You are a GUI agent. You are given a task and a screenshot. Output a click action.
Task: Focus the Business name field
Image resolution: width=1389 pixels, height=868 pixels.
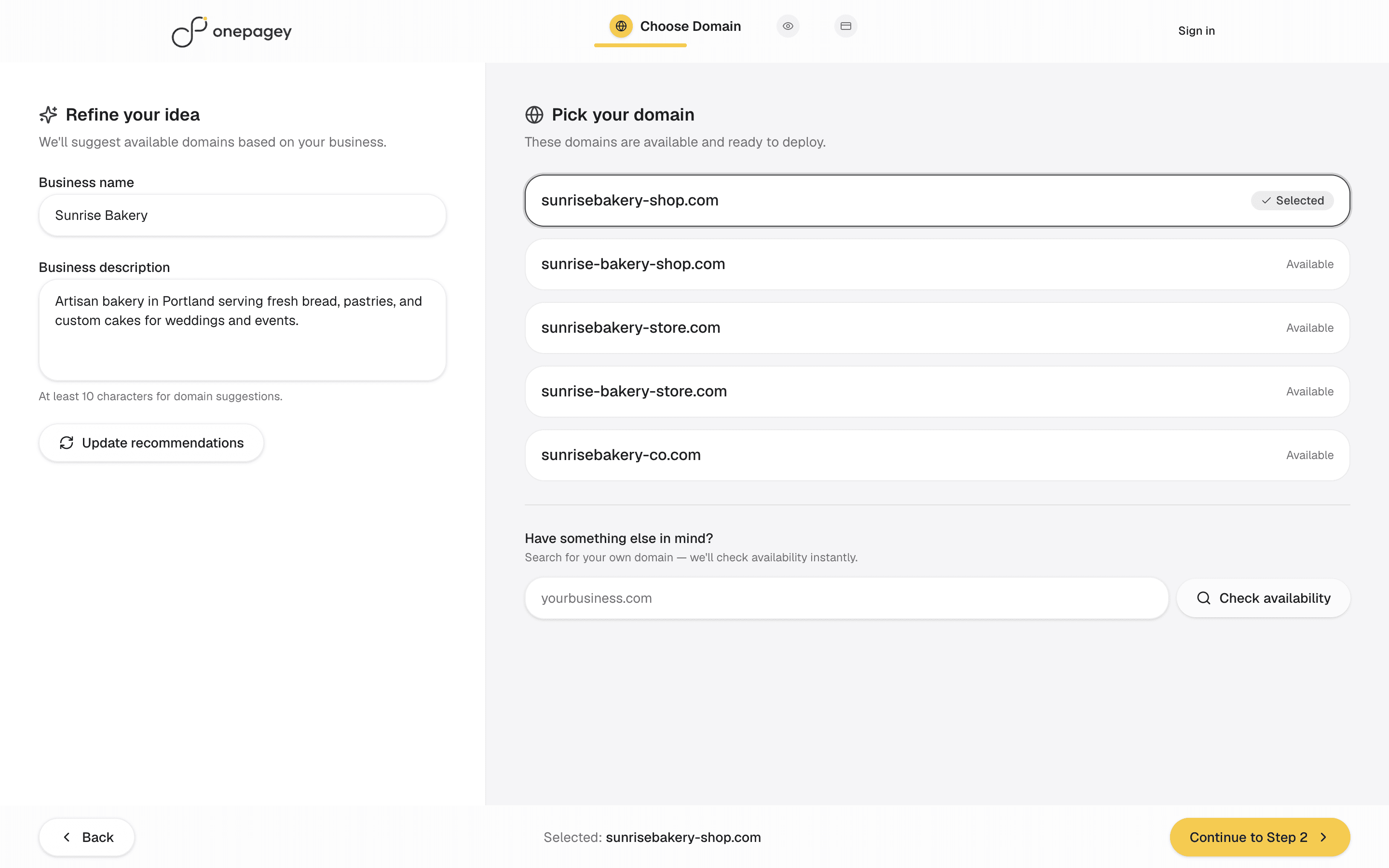pyautogui.click(x=242, y=215)
